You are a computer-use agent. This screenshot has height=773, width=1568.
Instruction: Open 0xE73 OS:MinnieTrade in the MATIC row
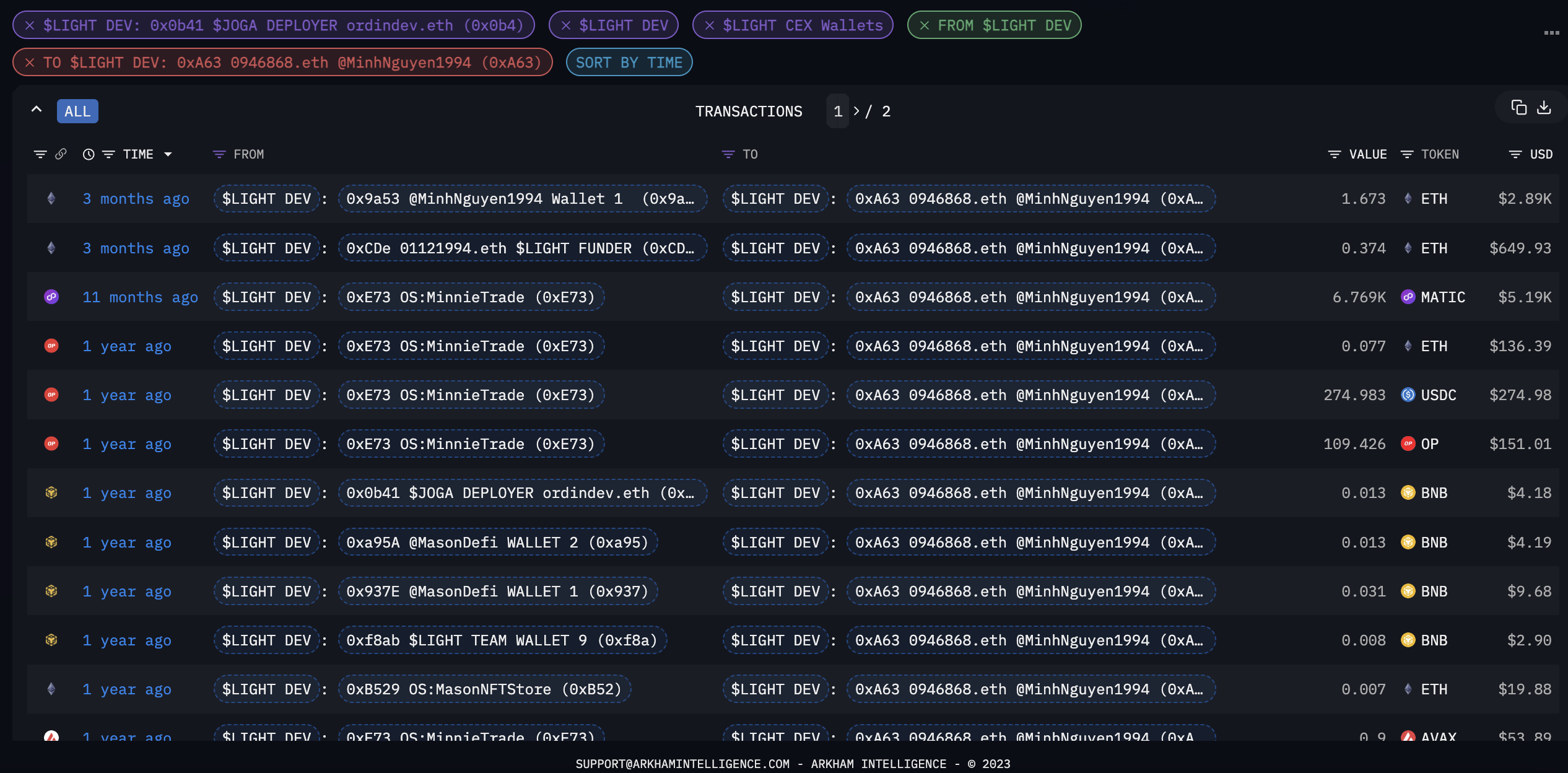[x=471, y=297]
